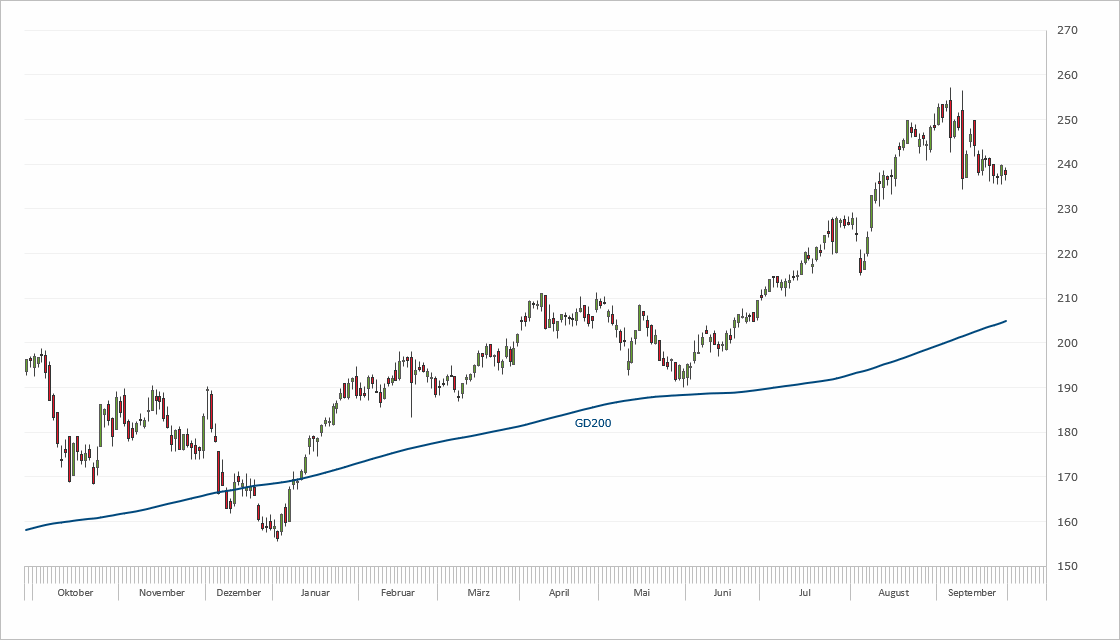The image size is (1120, 640).
Task: Select the Februar month label
Action: 398,592
